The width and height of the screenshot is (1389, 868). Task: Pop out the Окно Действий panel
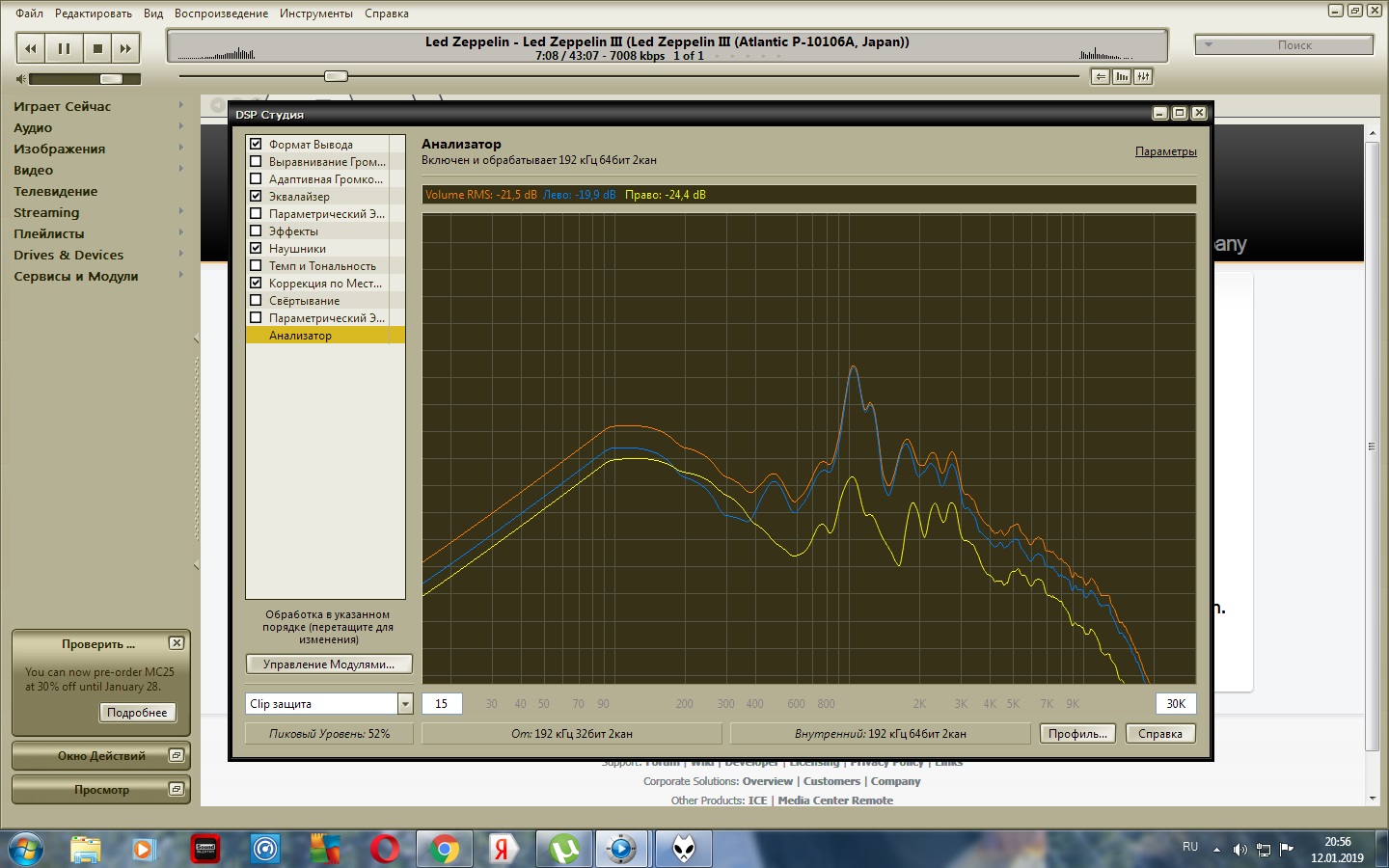177,756
